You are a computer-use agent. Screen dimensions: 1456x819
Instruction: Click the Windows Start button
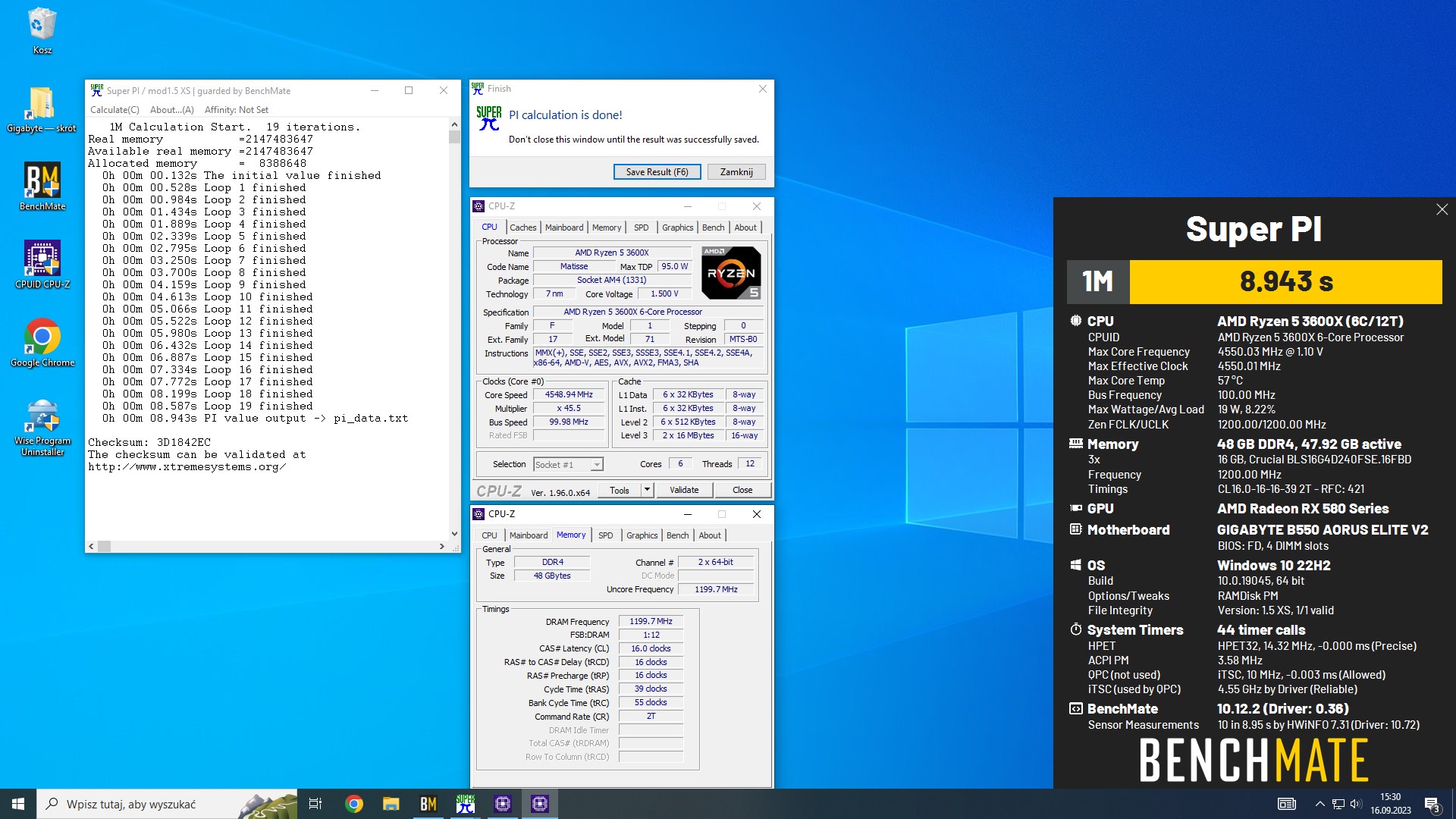click(18, 804)
